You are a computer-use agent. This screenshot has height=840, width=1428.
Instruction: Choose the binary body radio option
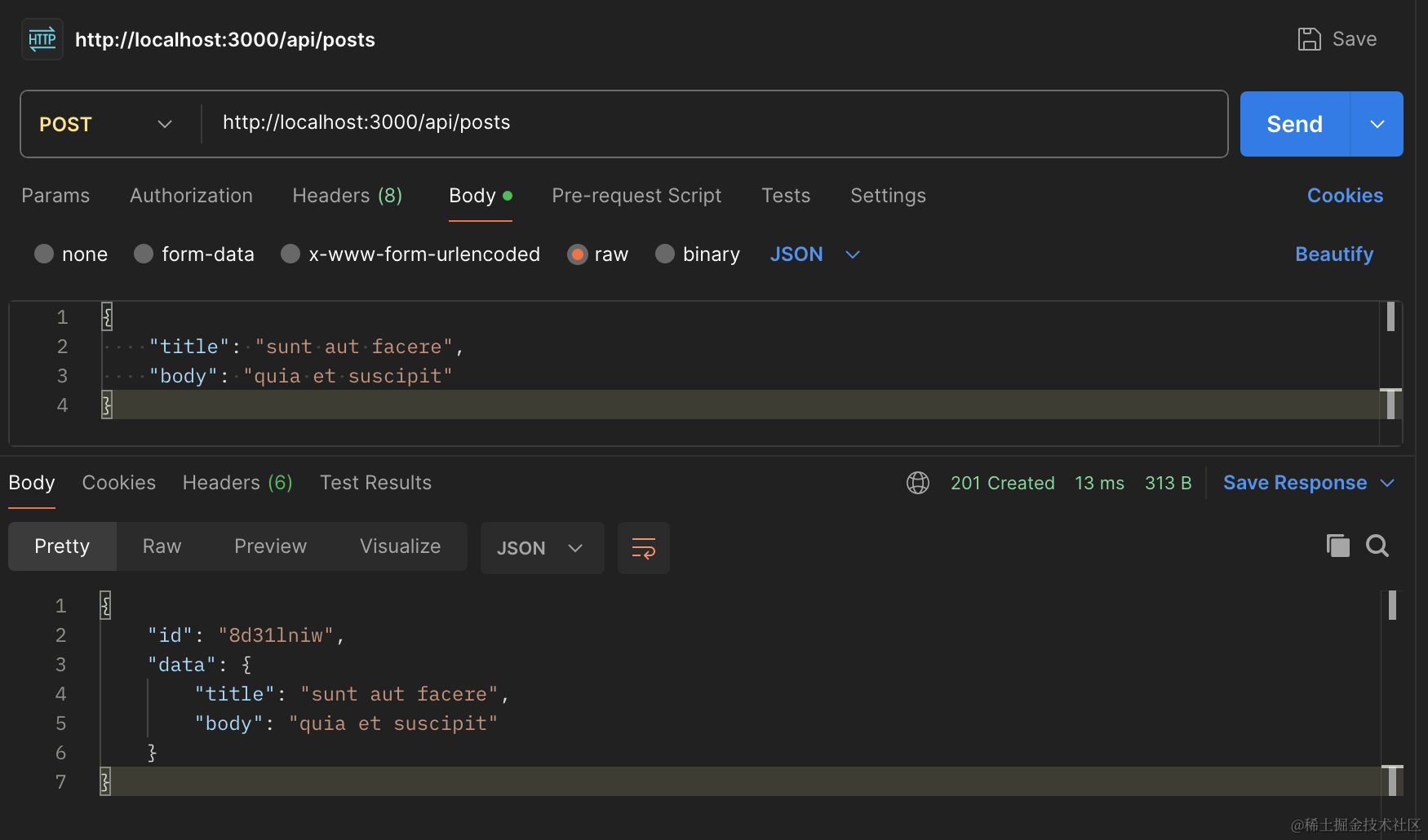coord(665,254)
